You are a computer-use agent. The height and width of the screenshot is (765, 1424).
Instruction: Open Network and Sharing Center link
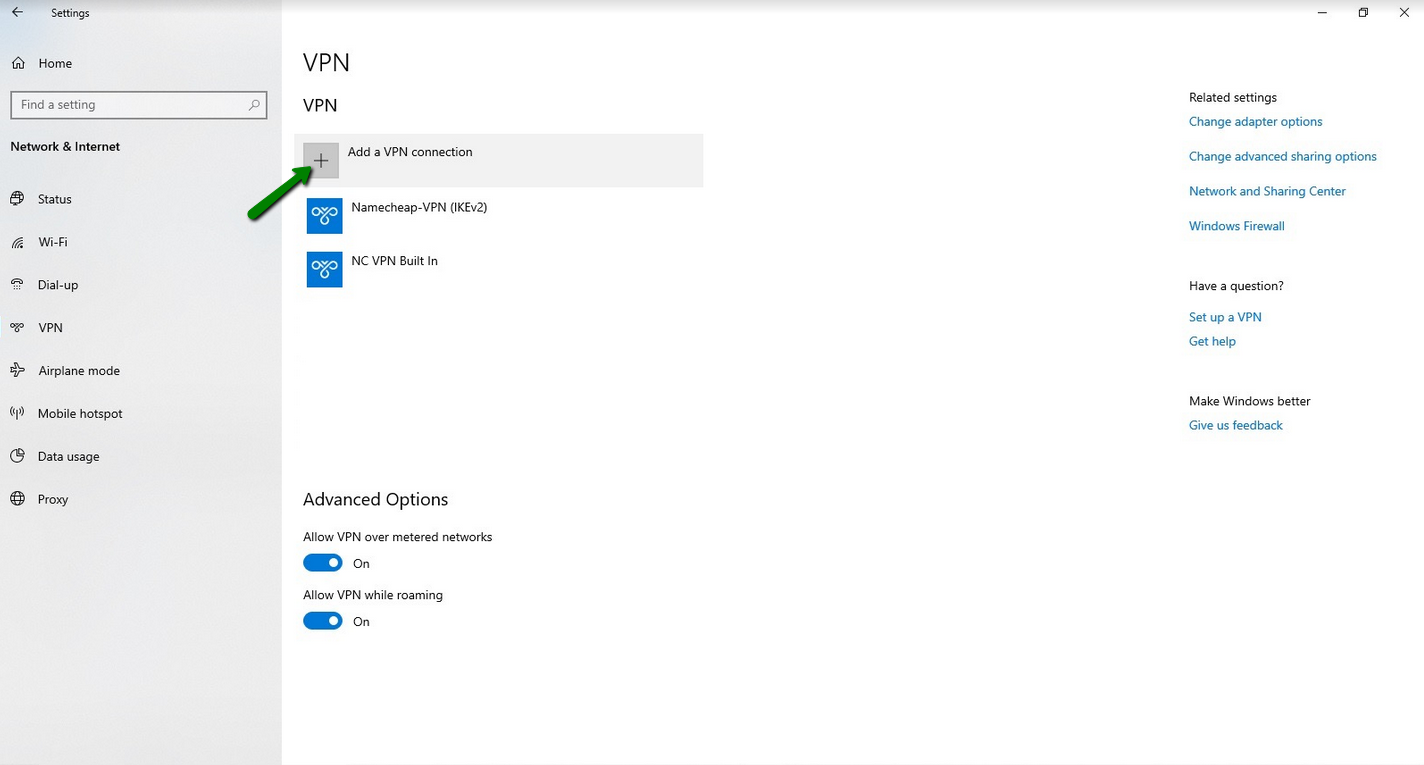coord(1267,192)
